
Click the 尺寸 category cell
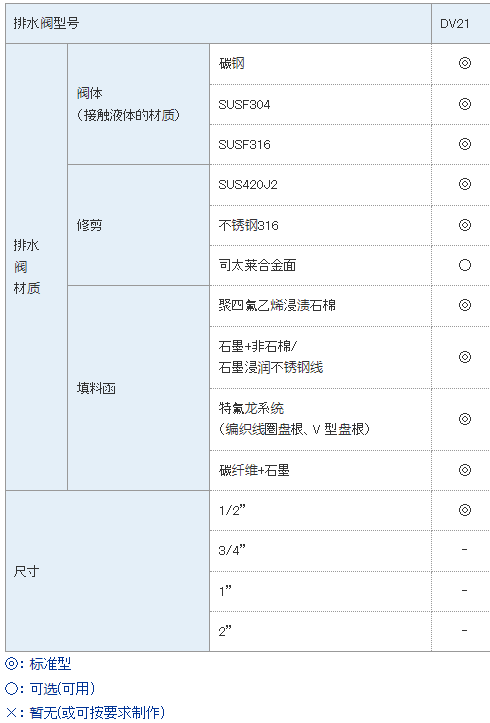[107, 571]
